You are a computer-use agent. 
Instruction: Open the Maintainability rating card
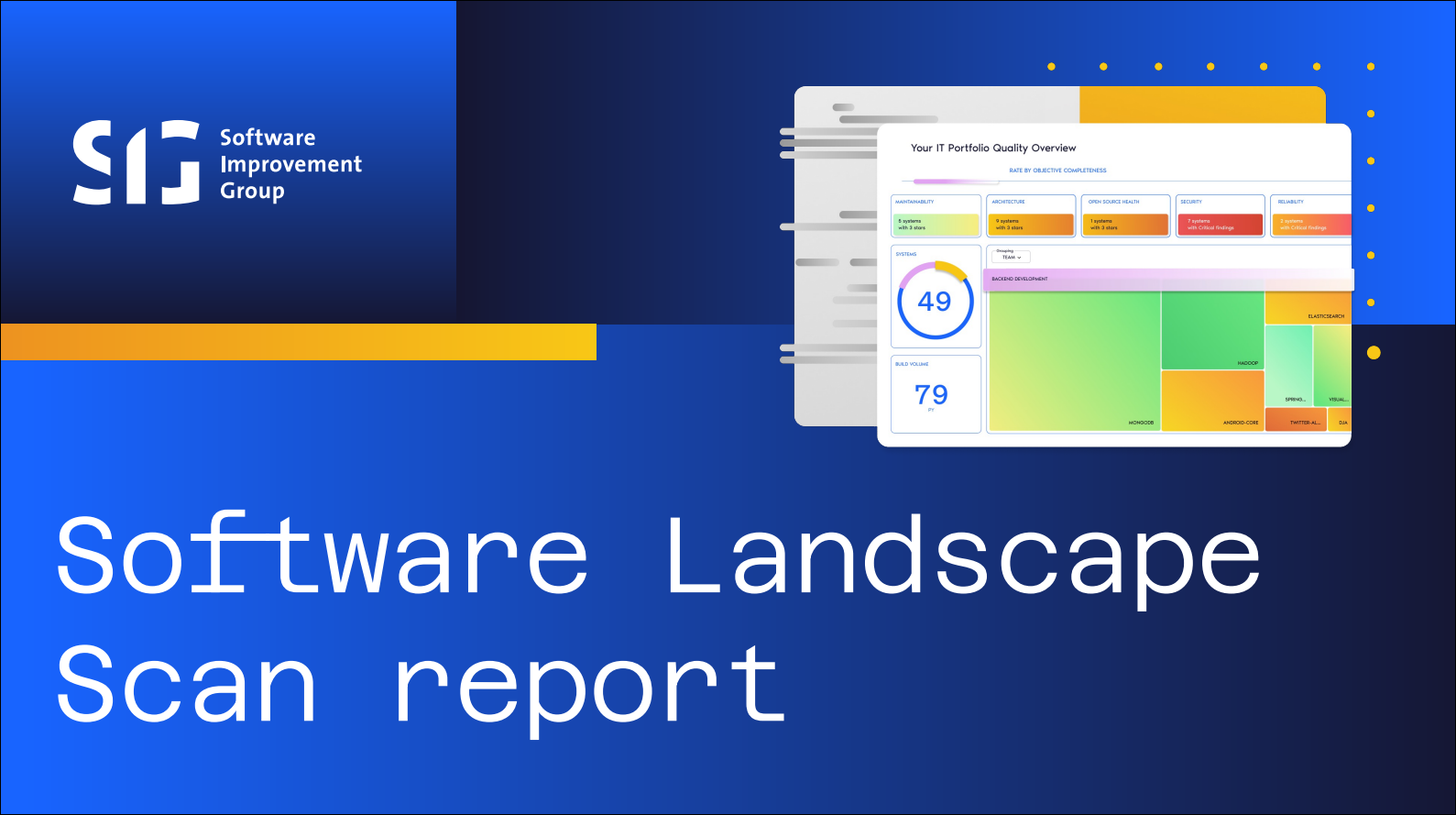pos(936,216)
